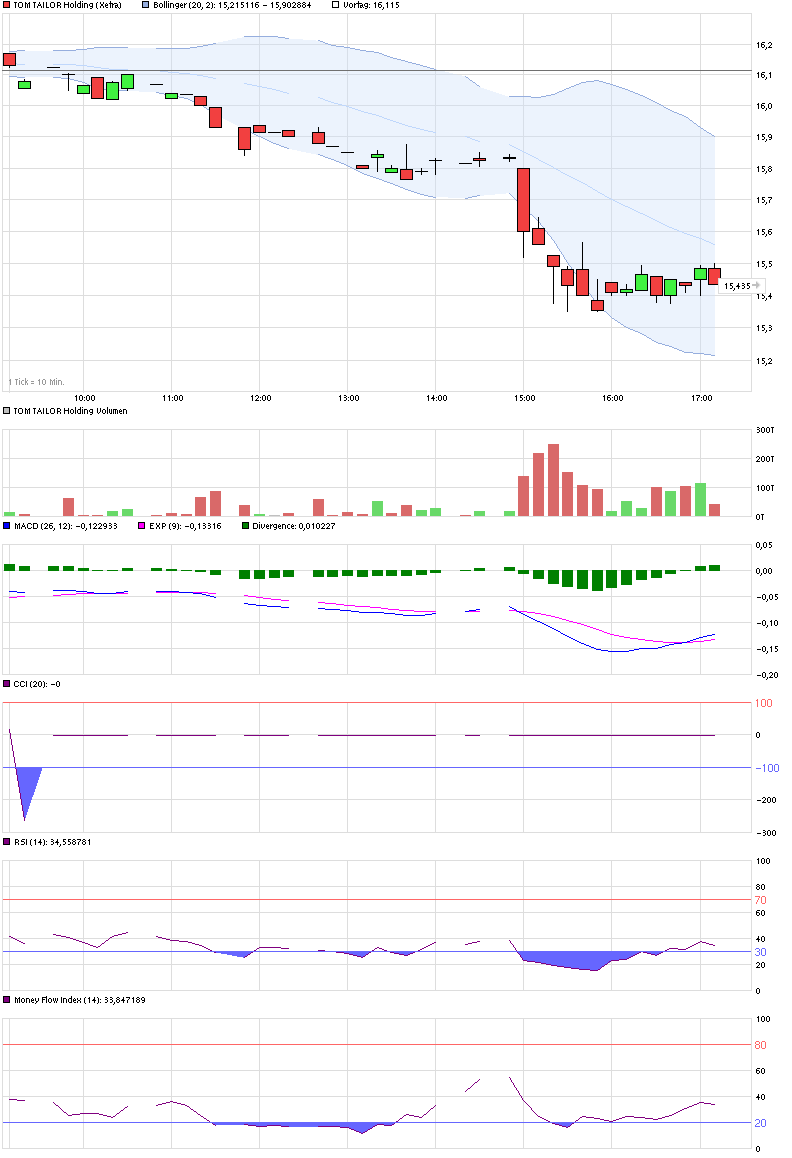792x1158 pixels.
Task: Click the red 80 level on Money Flow axis
Action: click(760, 1045)
